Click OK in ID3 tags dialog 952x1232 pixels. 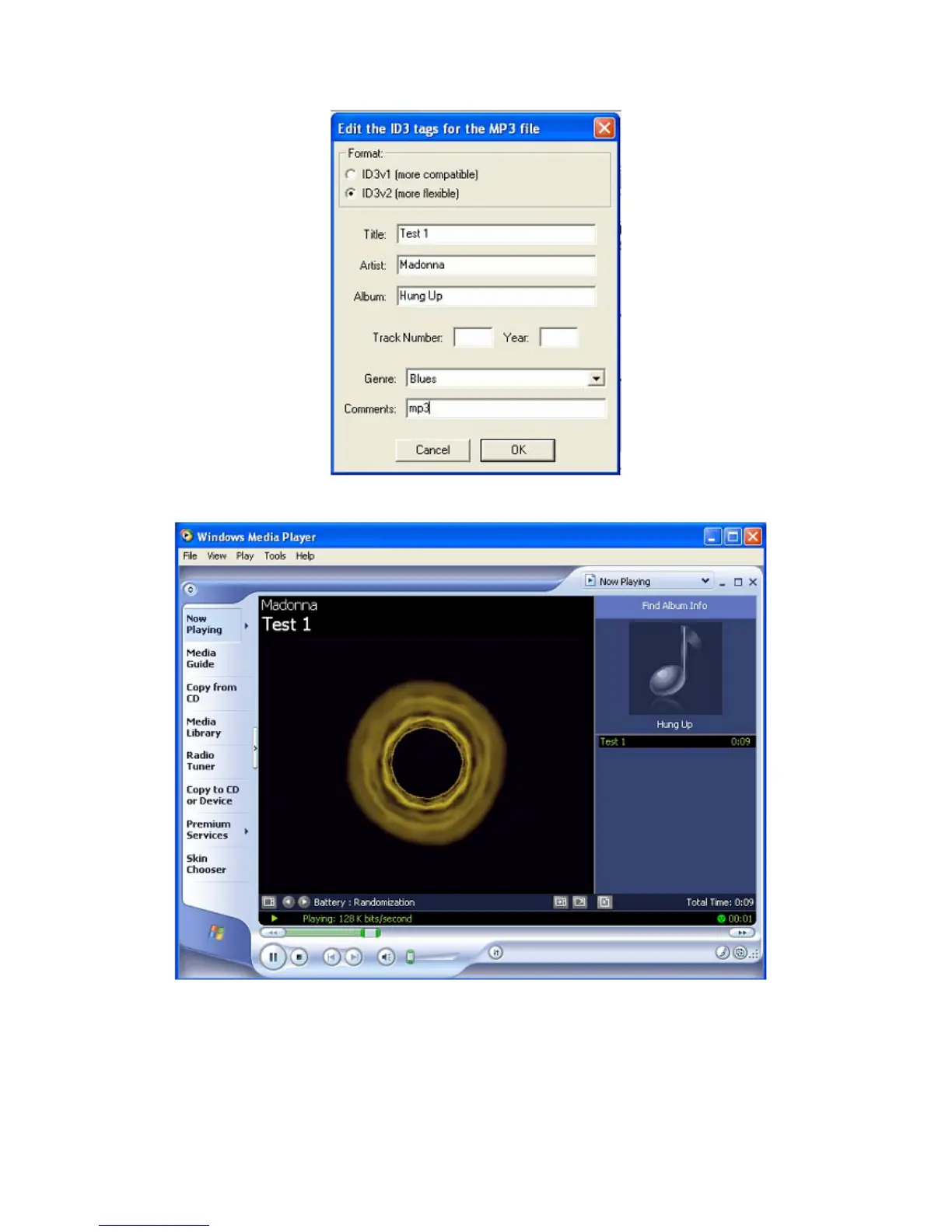pyautogui.click(x=518, y=450)
